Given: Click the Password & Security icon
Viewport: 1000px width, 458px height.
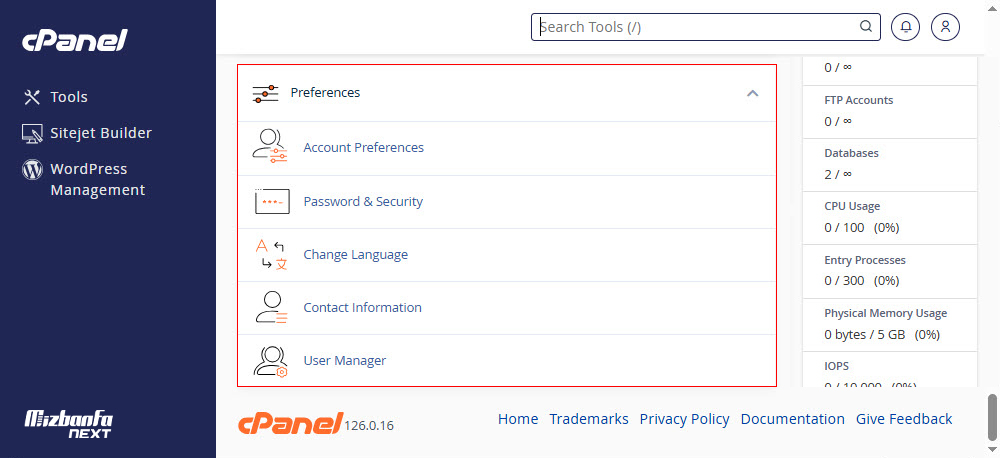Looking at the screenshot, I should pos(272,201).
